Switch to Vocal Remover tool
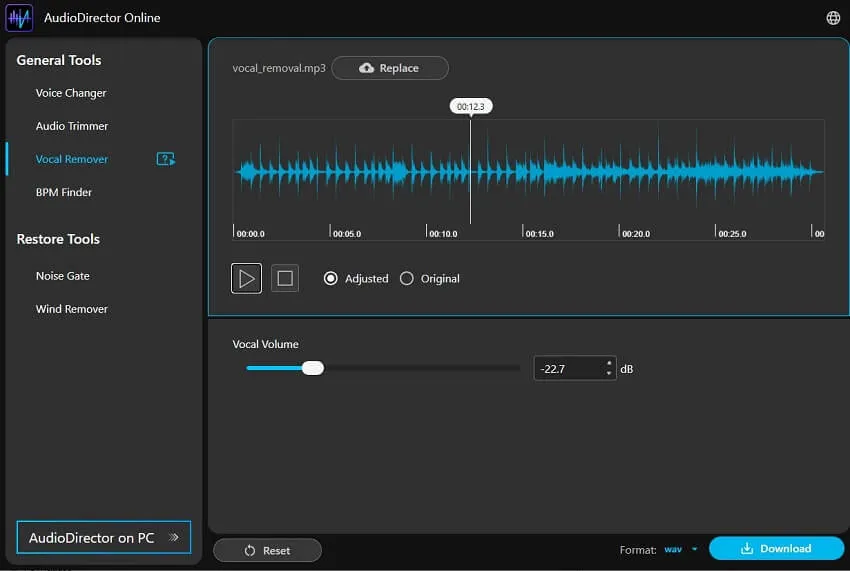 [72, 159]
